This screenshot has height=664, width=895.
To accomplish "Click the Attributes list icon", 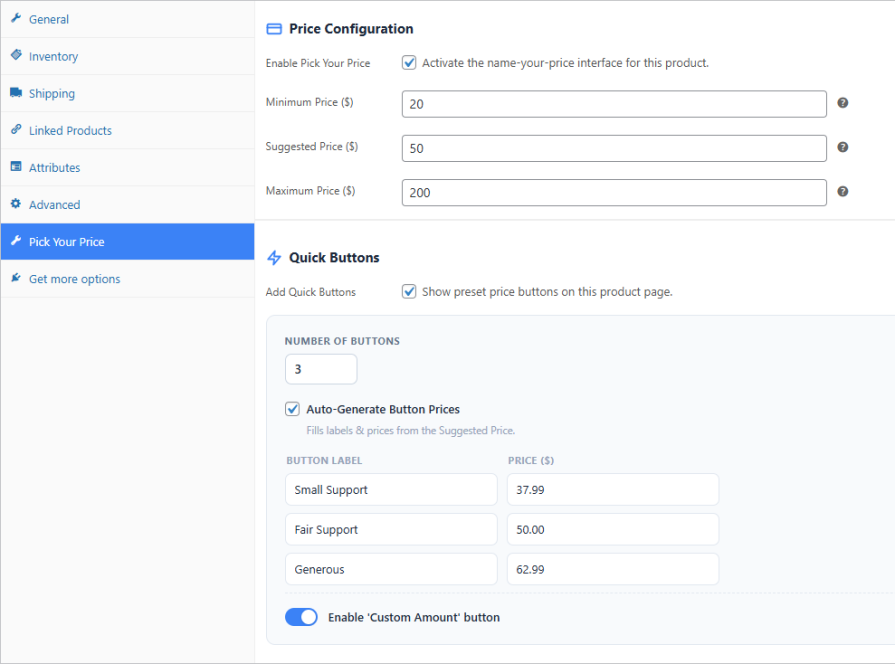I will [x=15, y=167].
